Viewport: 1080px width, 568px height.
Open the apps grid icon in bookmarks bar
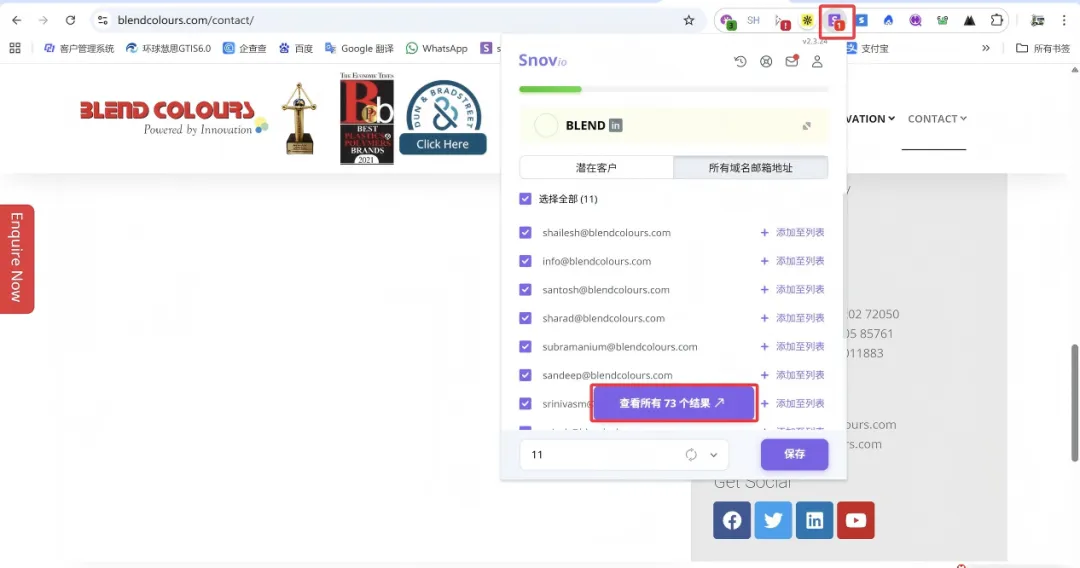pos(15,48)
